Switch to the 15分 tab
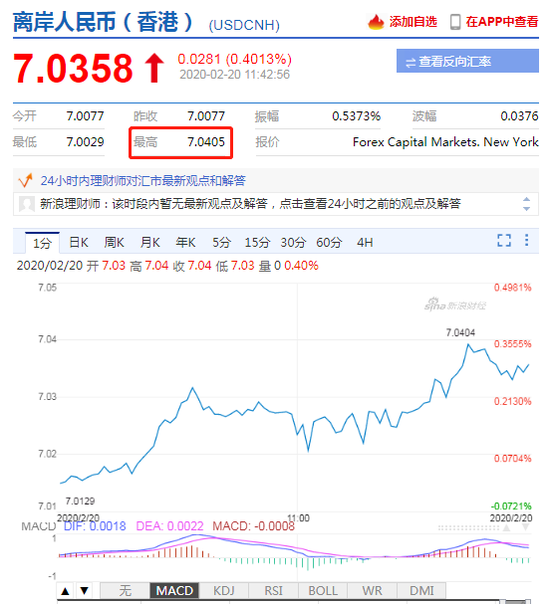 (x=257, y=242)
